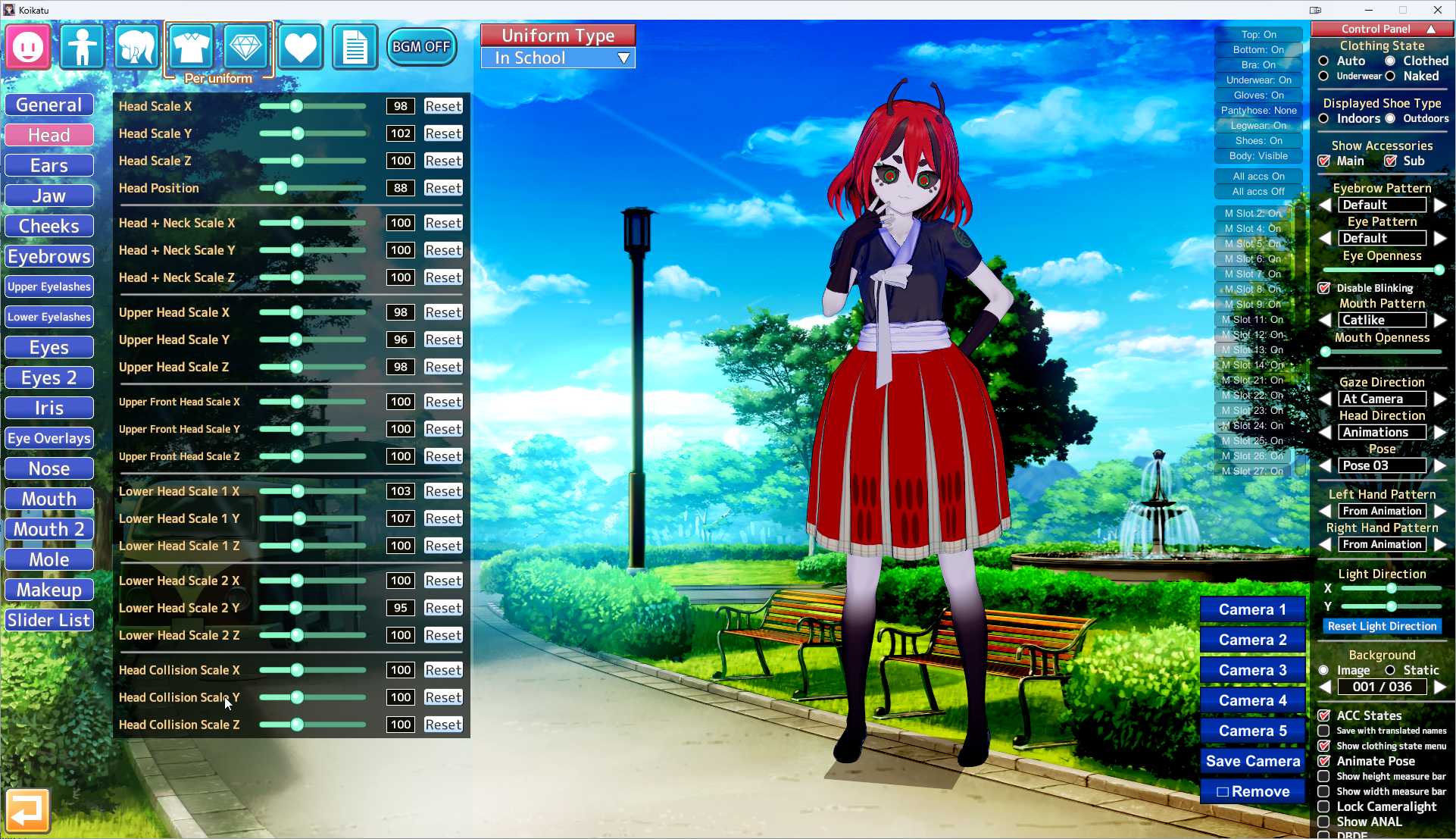Previous Eye Pattern left arrow
Viewport: 1456px width, 839px height.
pos(1325,238)
